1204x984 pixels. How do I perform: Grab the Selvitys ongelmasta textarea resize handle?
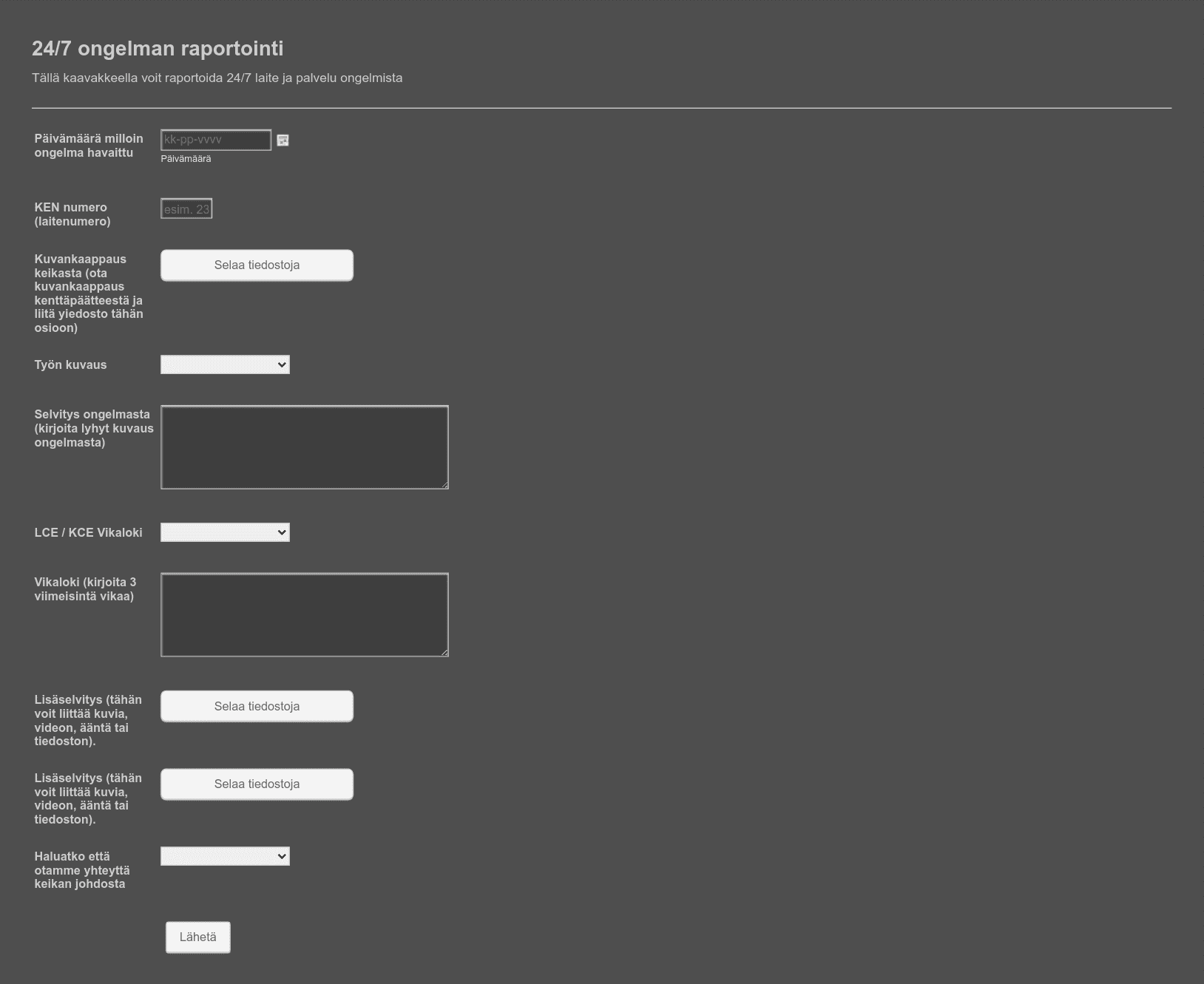pyautogui.click(x=444, y=485)
